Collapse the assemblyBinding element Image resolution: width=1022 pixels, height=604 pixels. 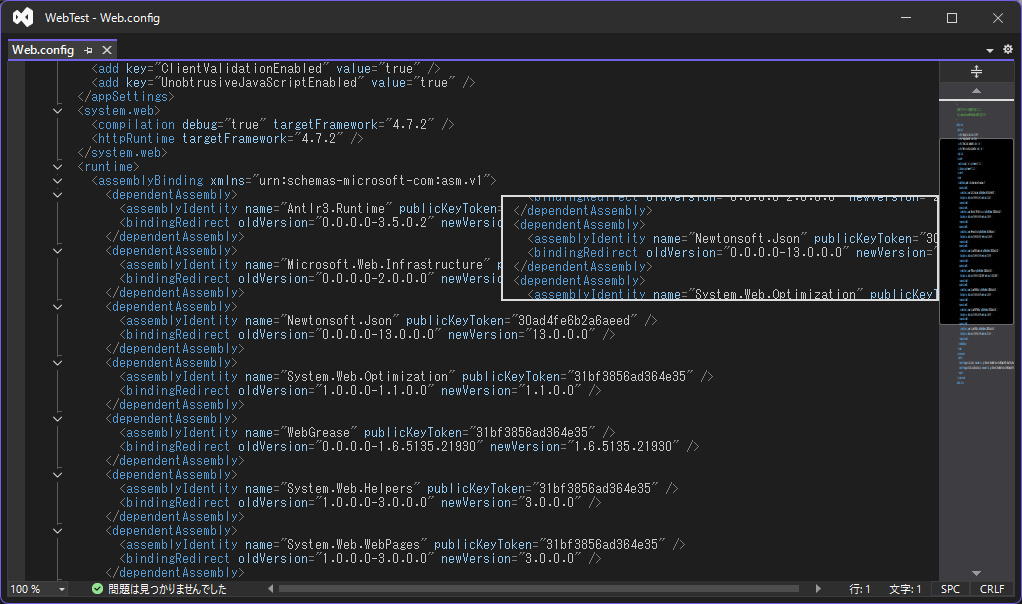(x=57, y=180)
